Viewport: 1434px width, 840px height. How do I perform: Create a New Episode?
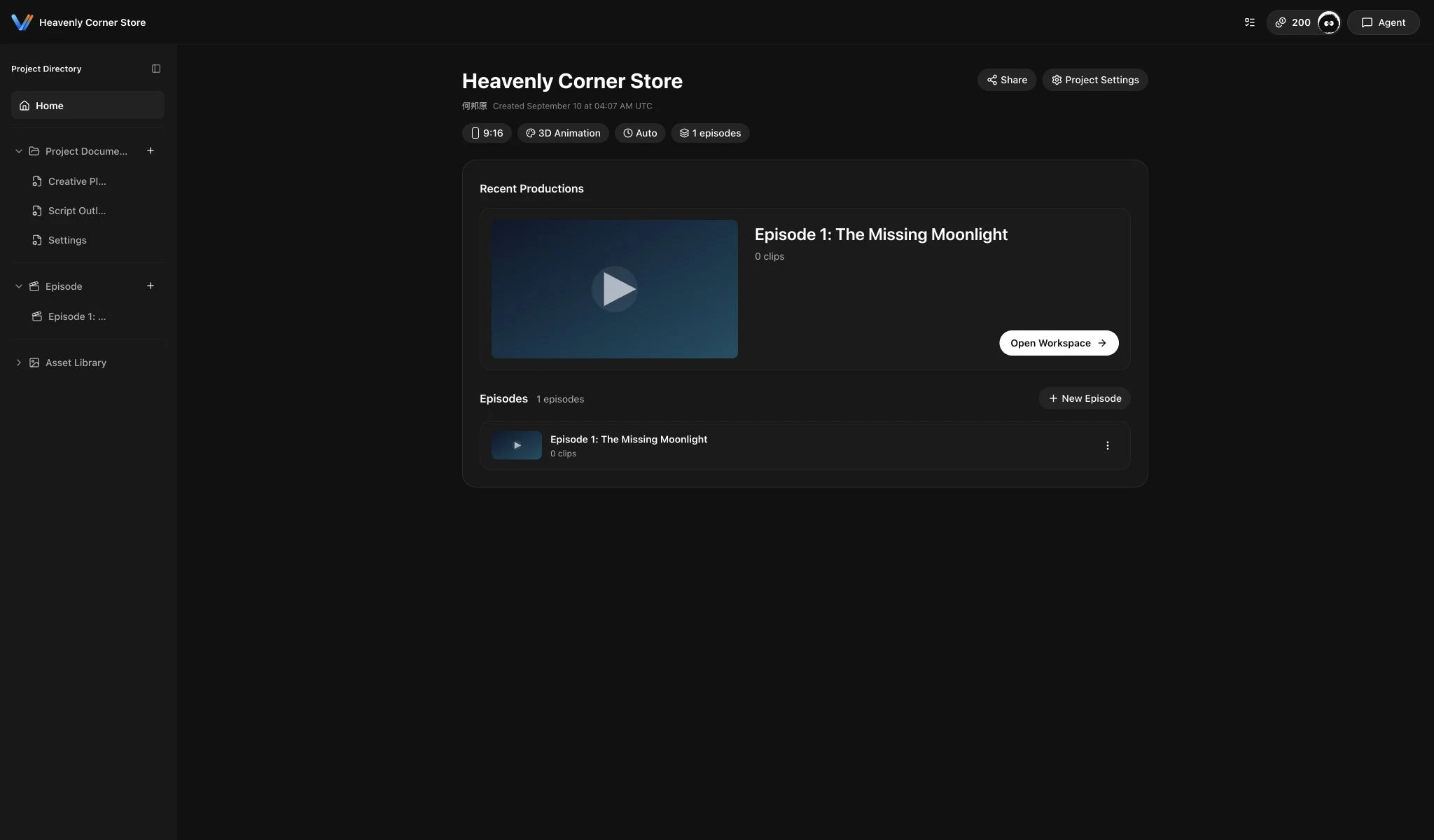point(1085,398)
